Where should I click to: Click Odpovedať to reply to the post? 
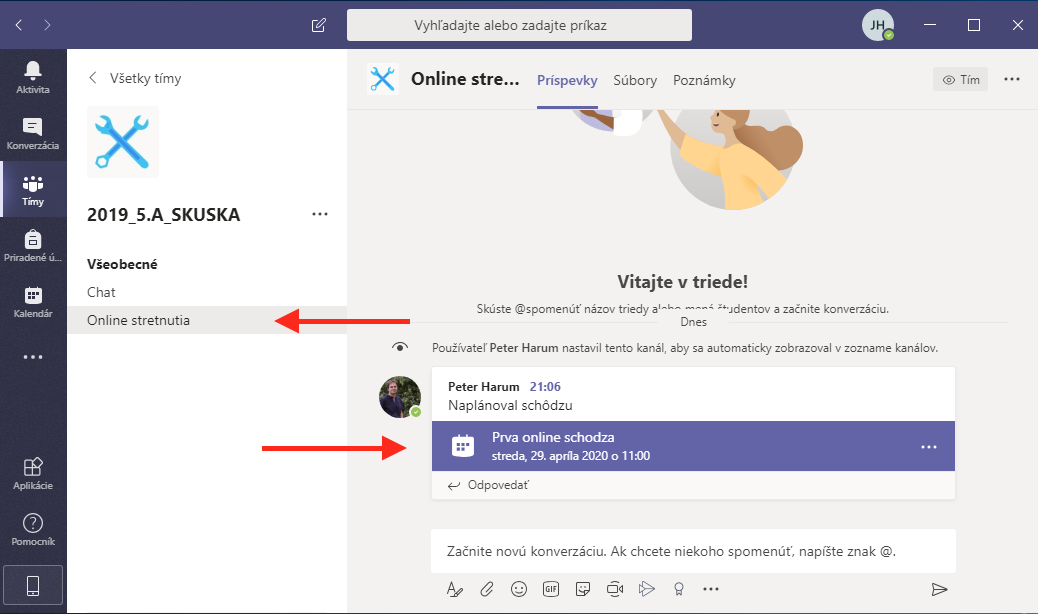coord(489,485)
